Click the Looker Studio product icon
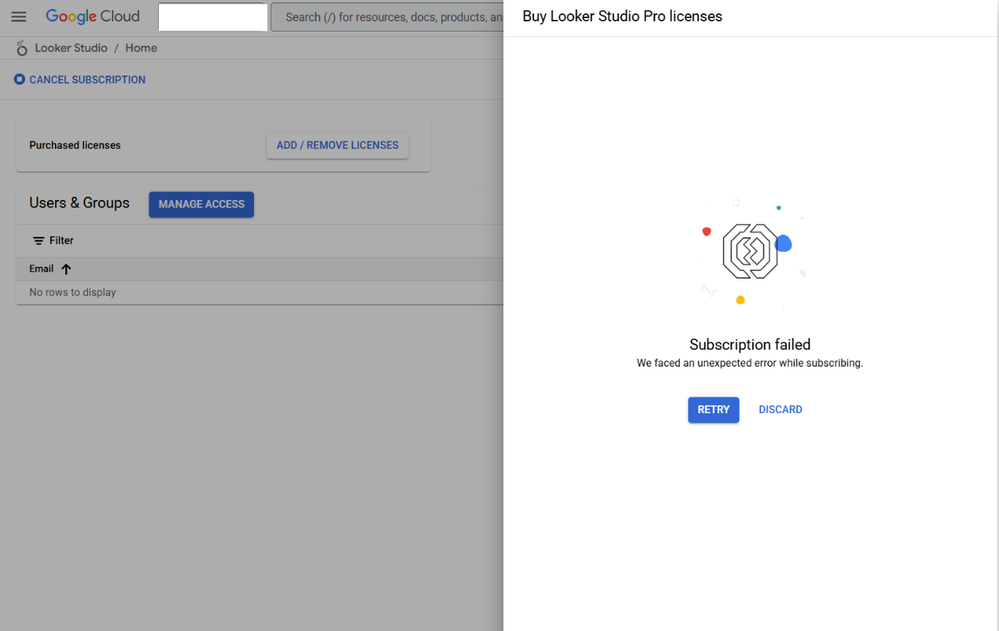The image size is (999, 631). click(x=22, y=48)
